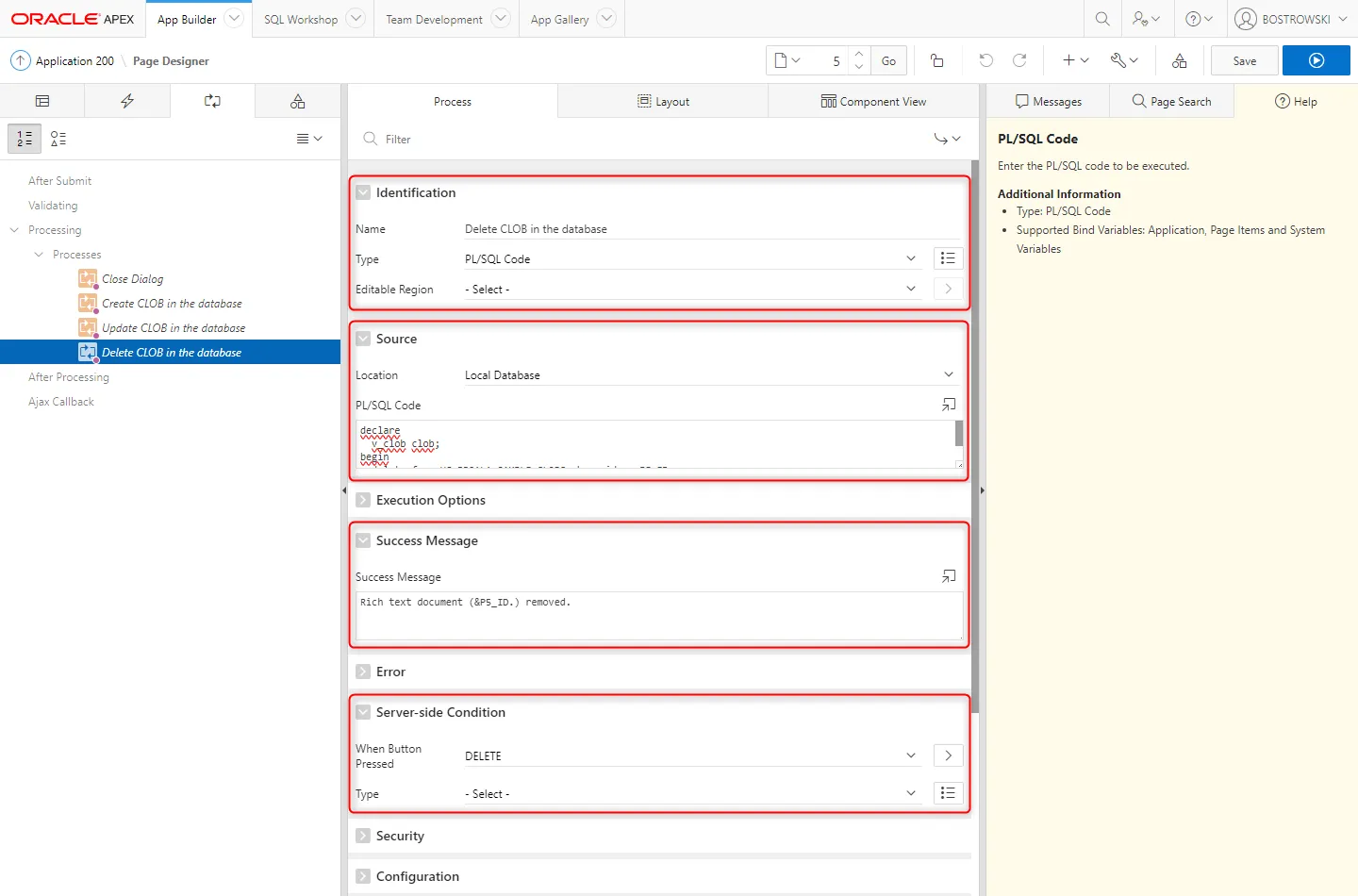The width and height of the screenshot is (1358, 896).
Task: Click the Run Page play icon
Action: [x=1317, y=60]
